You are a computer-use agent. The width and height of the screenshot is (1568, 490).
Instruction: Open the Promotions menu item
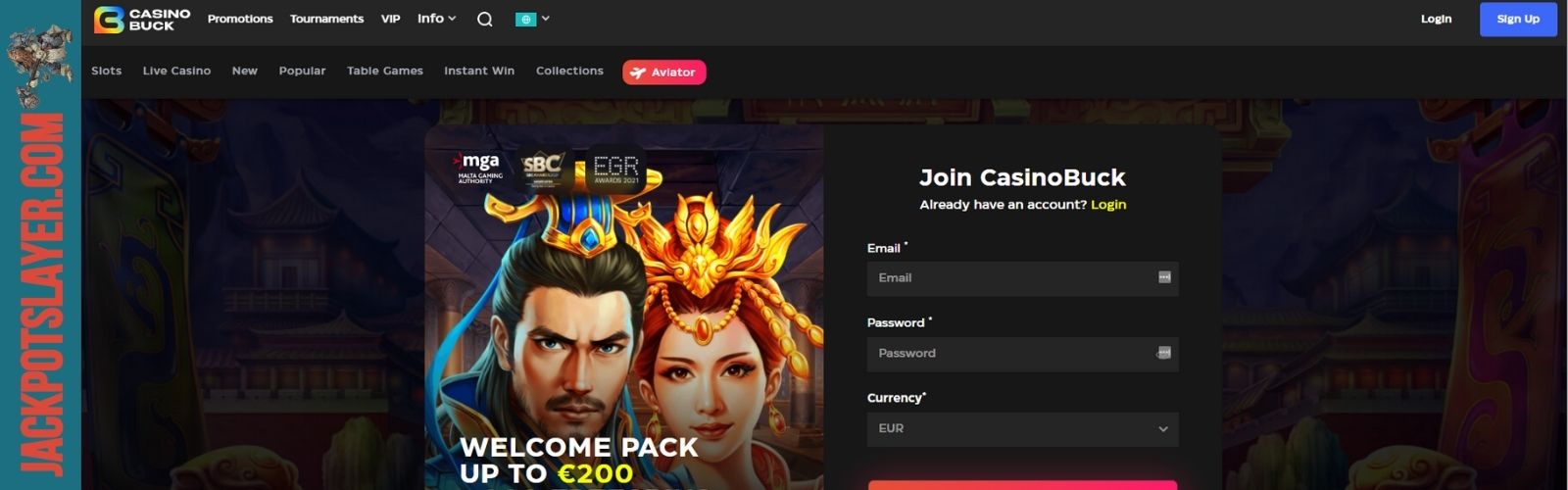[x=240, y=19]
